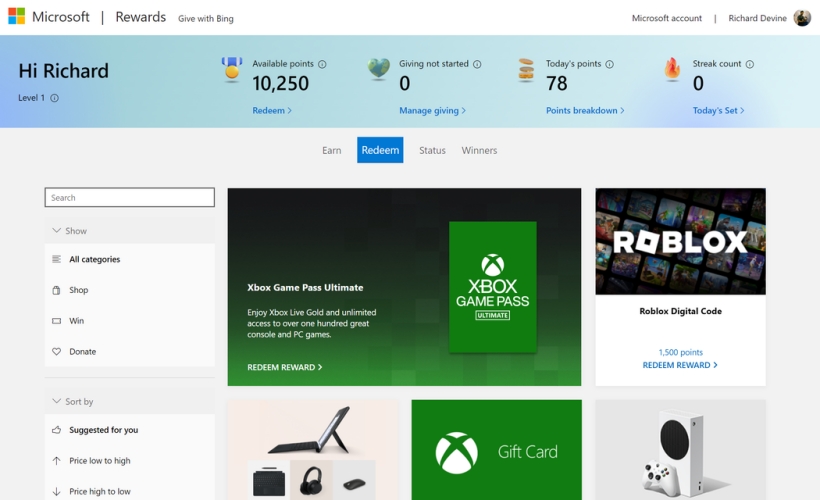820x500 pixels.
Task: Open info icon next to Streak count
Action: coord(749,64)
